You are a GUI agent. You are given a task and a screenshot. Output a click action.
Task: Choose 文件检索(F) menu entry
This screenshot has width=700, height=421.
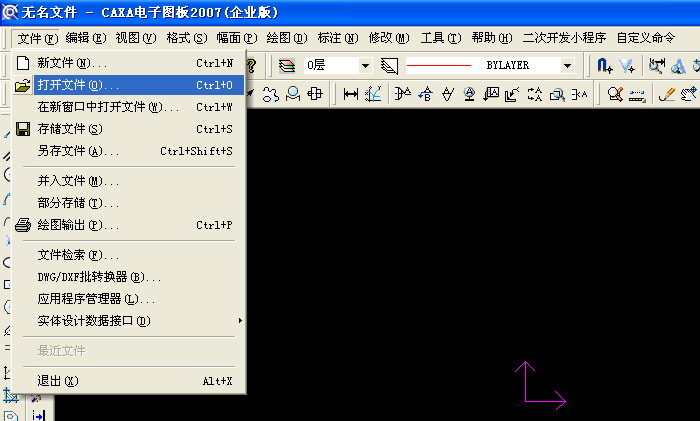pos(129,255)
